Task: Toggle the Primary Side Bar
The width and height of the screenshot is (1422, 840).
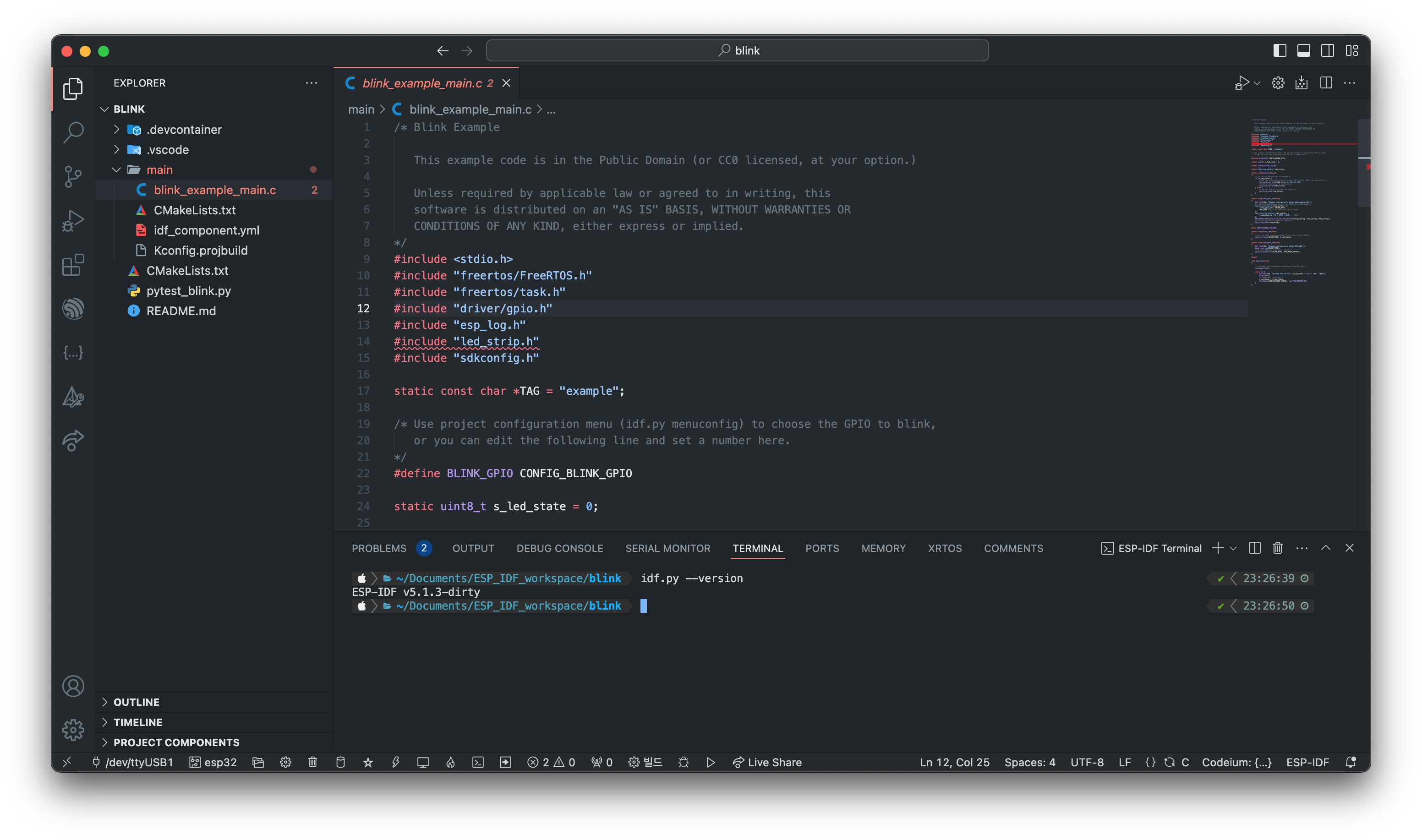Action: [1280, 50]
